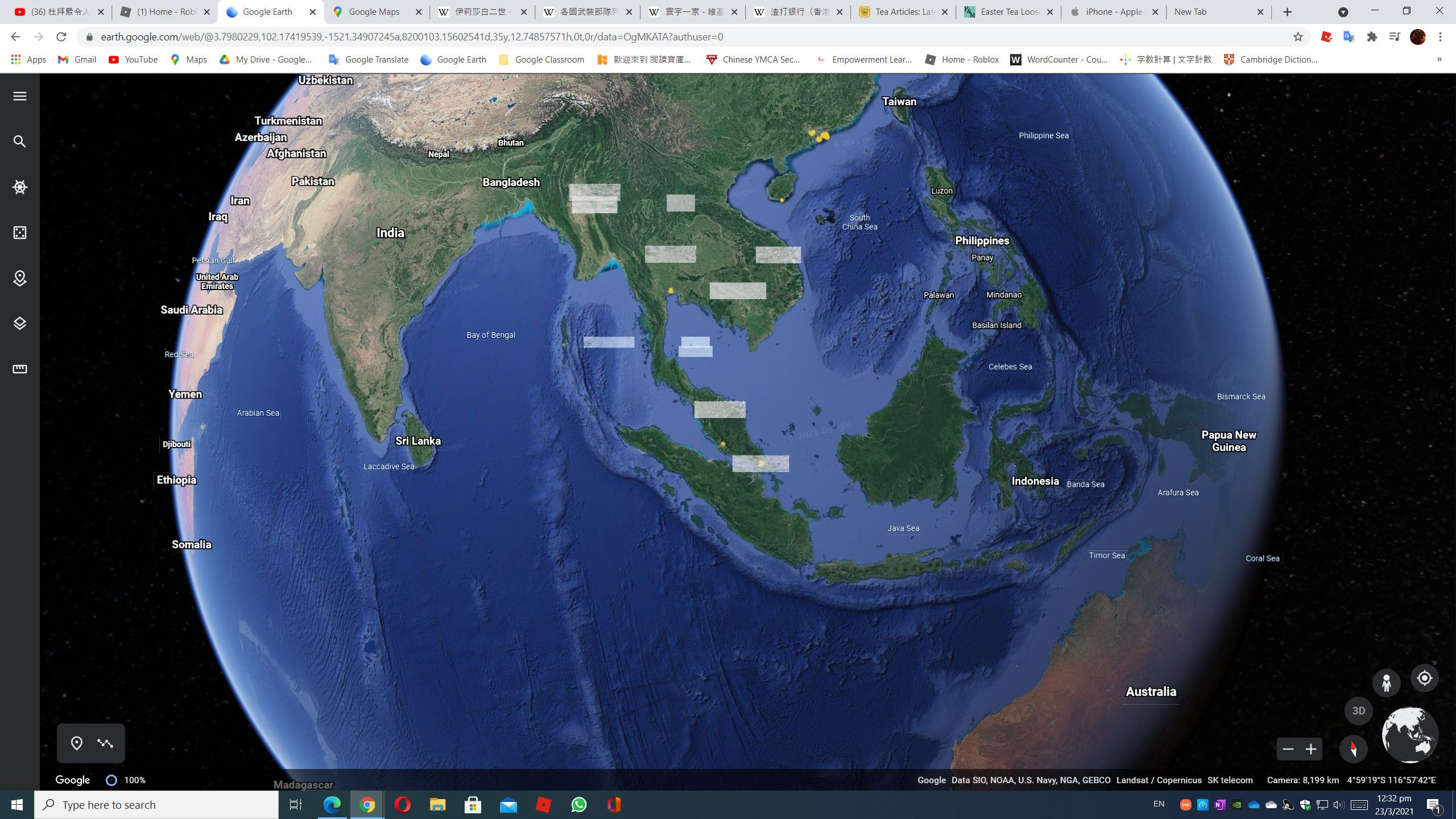Viewport: 1456px width, 819px height.
Task: Toggle the 3D view button
Action: coord(1358,711)
